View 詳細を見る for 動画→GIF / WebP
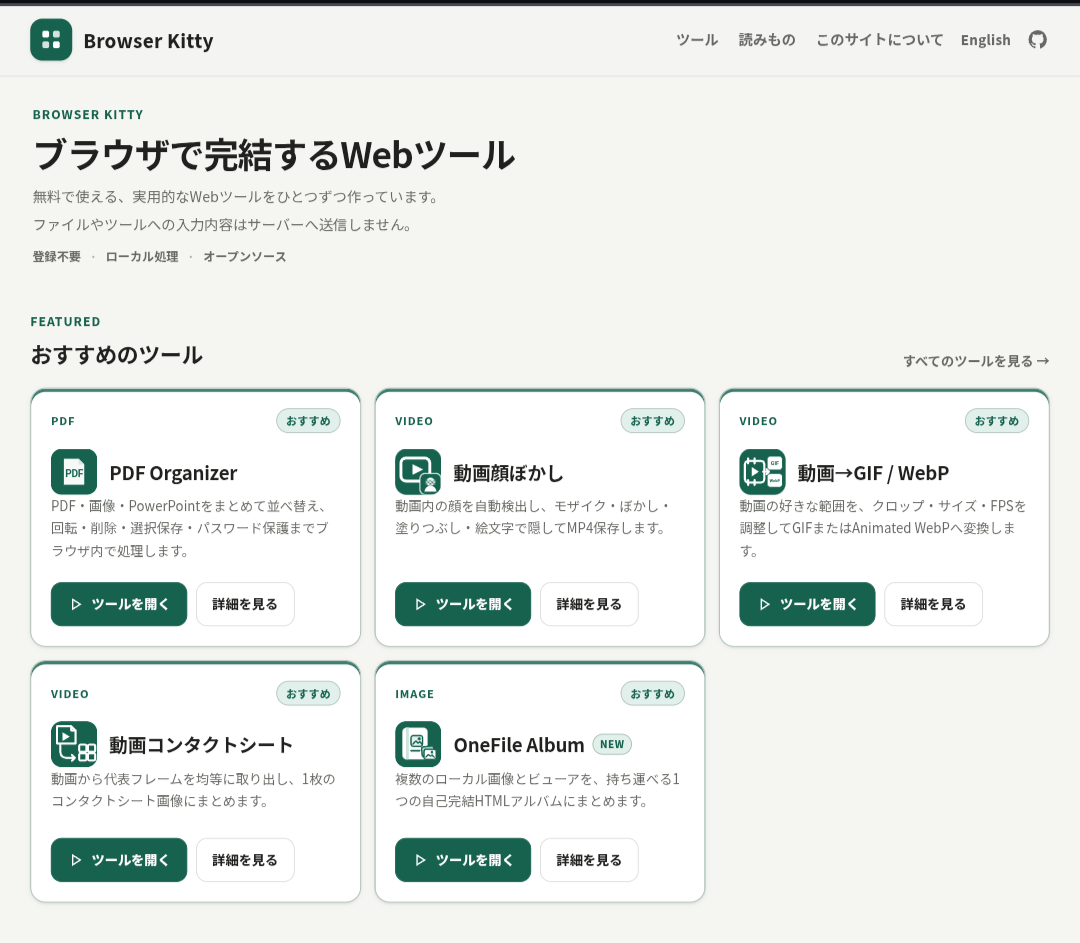 [x=933, y=604]
